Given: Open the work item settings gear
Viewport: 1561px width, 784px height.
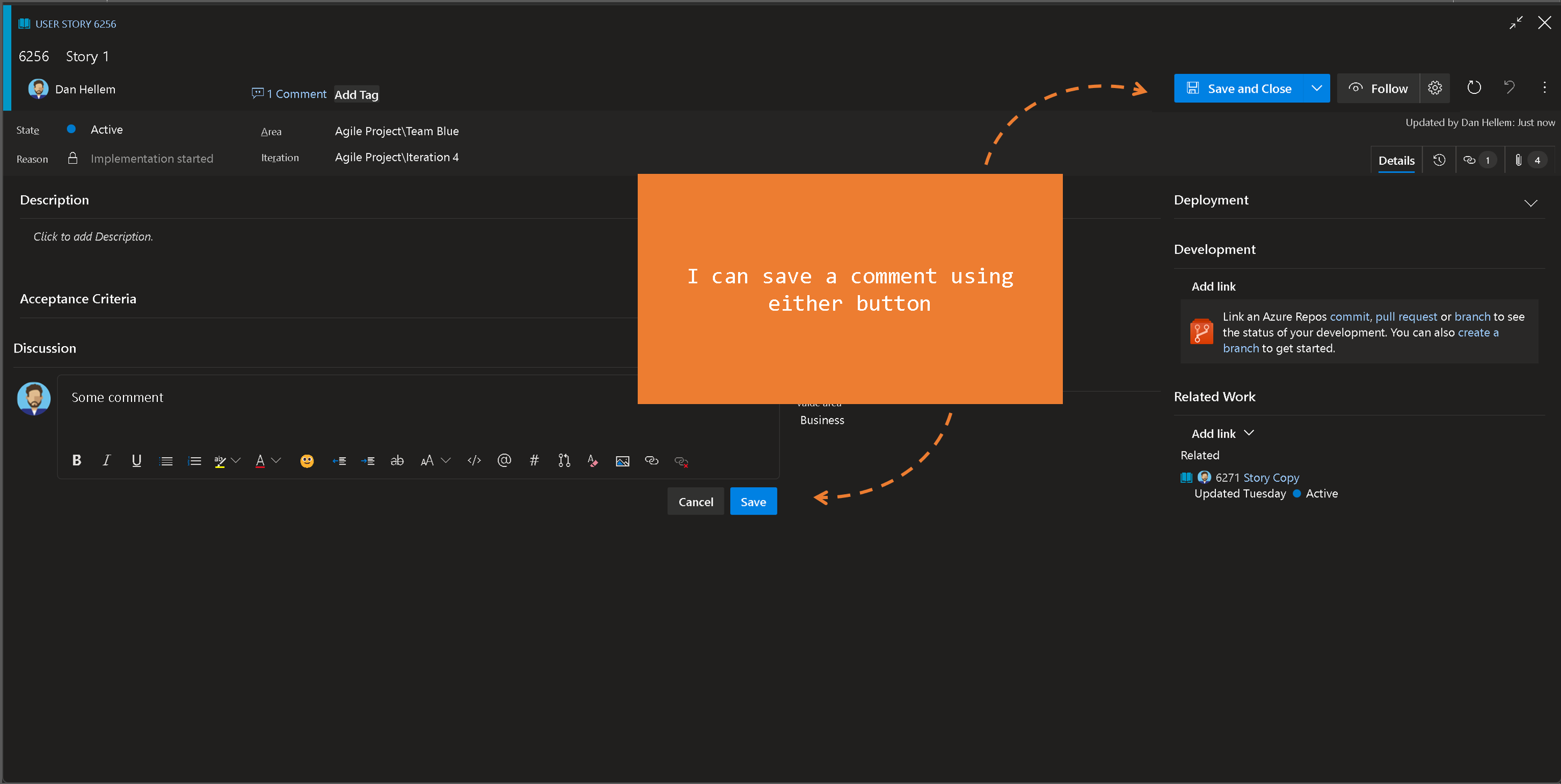Looking at the screenshot, I should pos(1434,88).
